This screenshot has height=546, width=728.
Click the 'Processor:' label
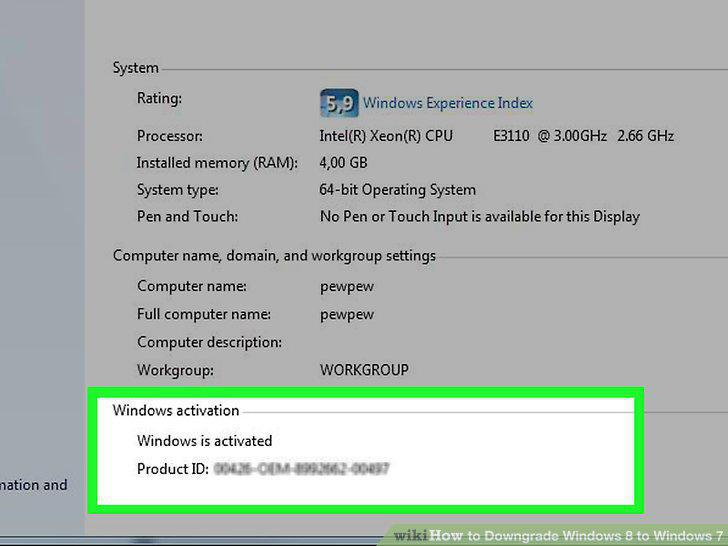169,136
